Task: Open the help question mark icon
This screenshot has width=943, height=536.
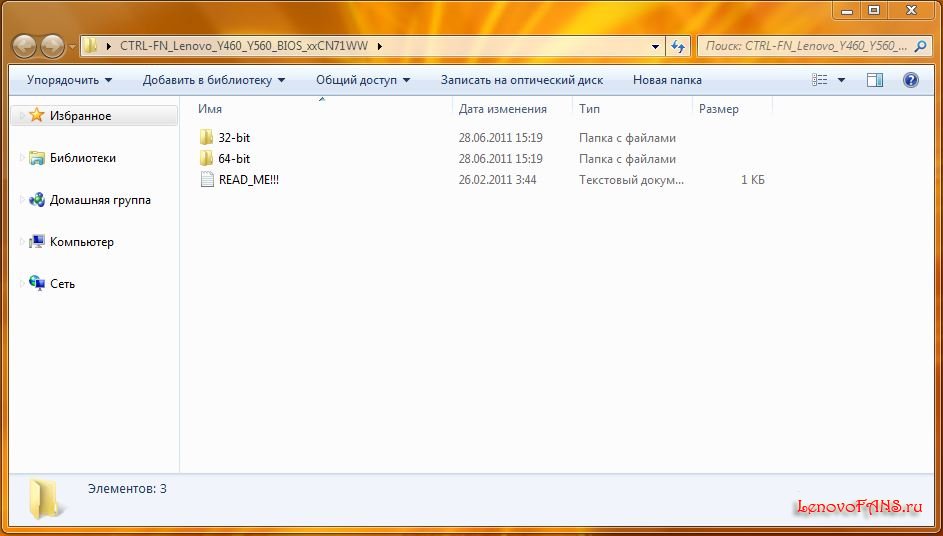Action: [911, 80]
